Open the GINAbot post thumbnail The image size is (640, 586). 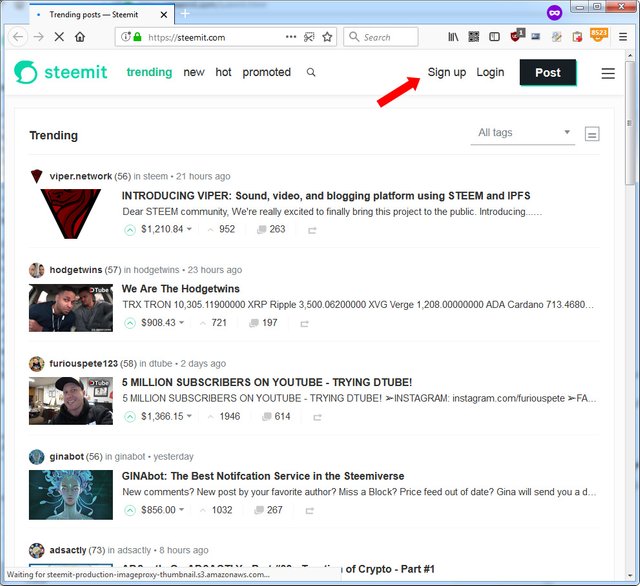[x=71, y=495]
